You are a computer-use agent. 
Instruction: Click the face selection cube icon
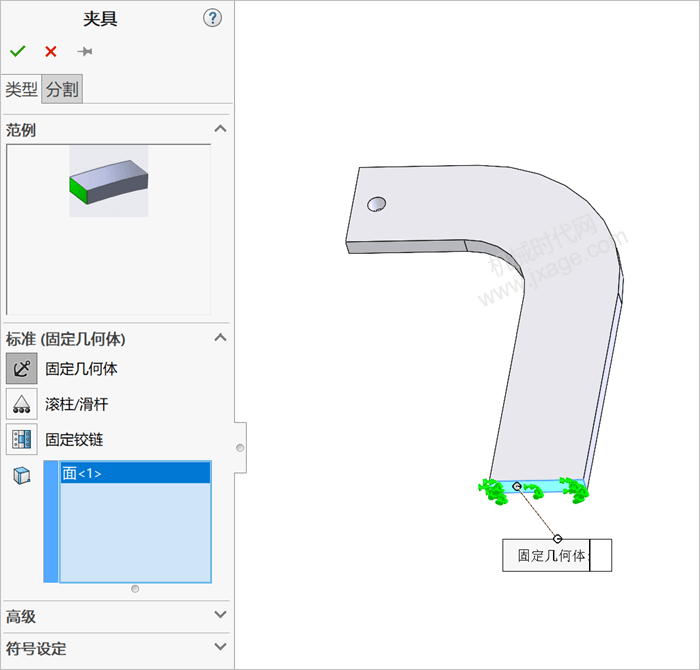point(21,475)
